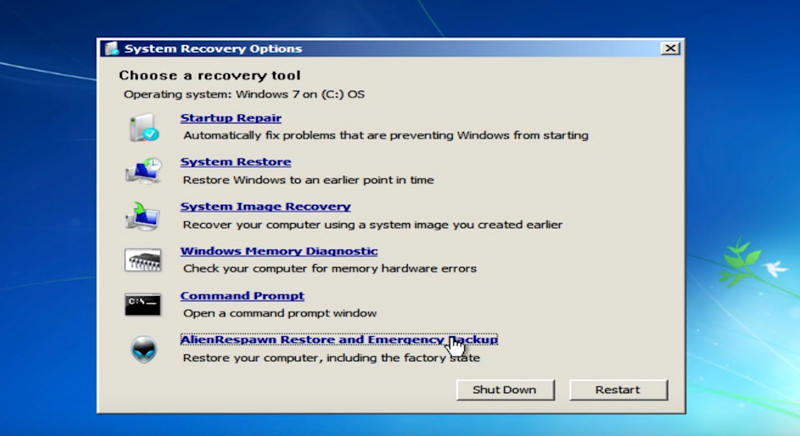
Task: Click the System Restore clock icon
Action: click(x=143, y=171)
